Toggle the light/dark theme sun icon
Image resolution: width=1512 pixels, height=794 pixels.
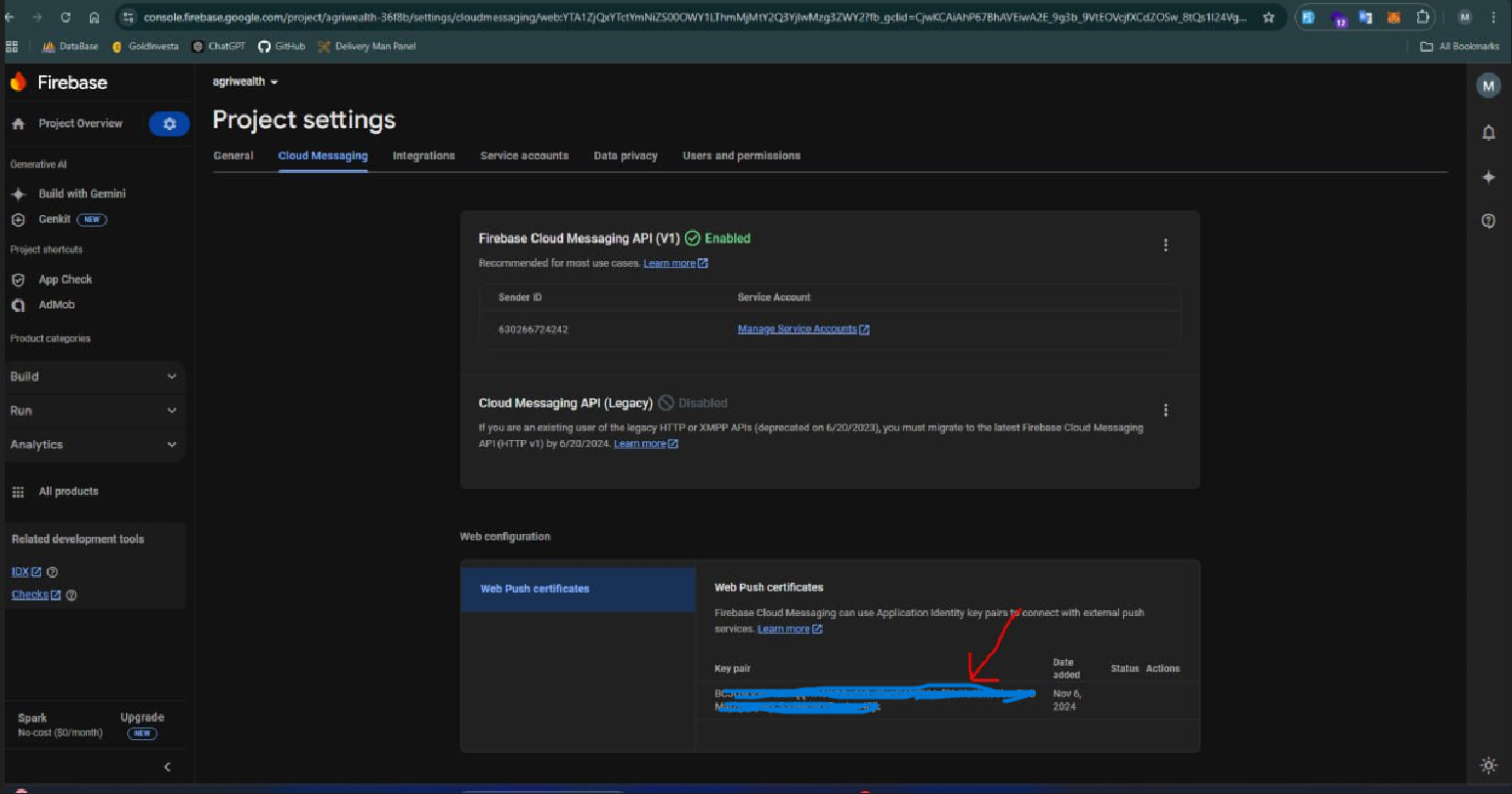pyautogui.click(x=1489, y=765)
